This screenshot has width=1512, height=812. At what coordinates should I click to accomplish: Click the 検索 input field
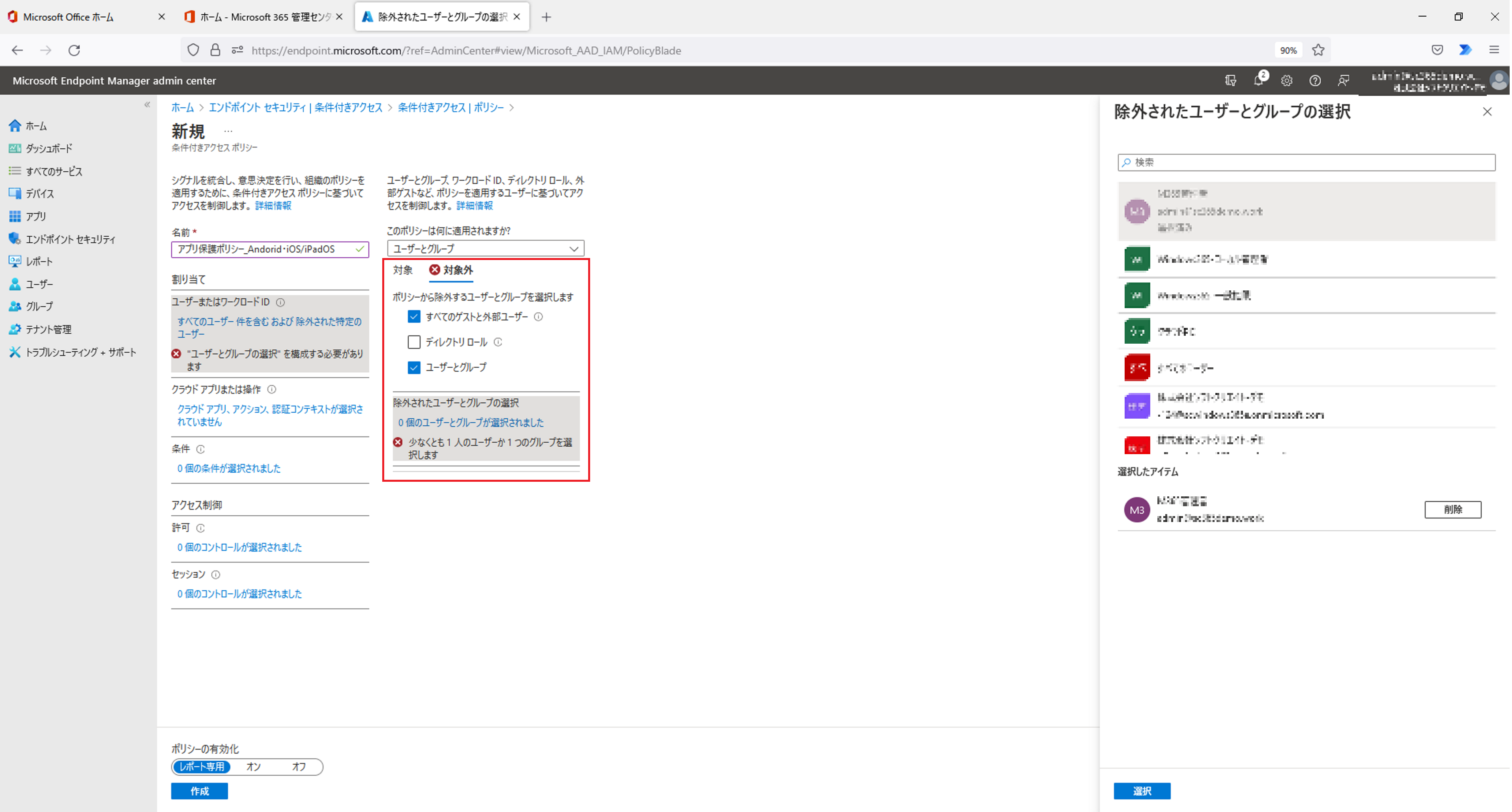pyautogui.click(x=1306, y=162)
